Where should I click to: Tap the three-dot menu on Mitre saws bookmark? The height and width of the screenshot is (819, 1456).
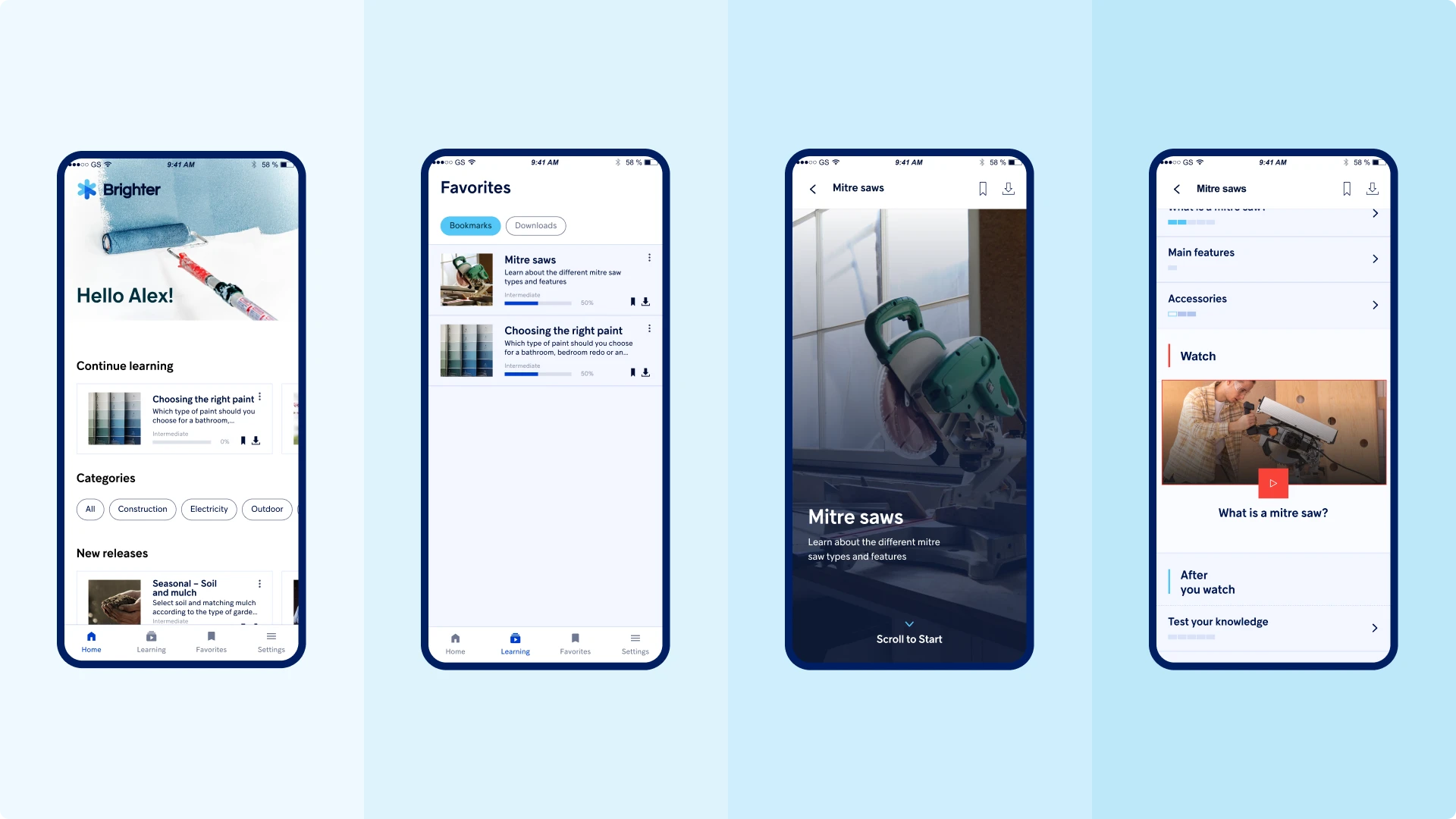tap(649, 258)
